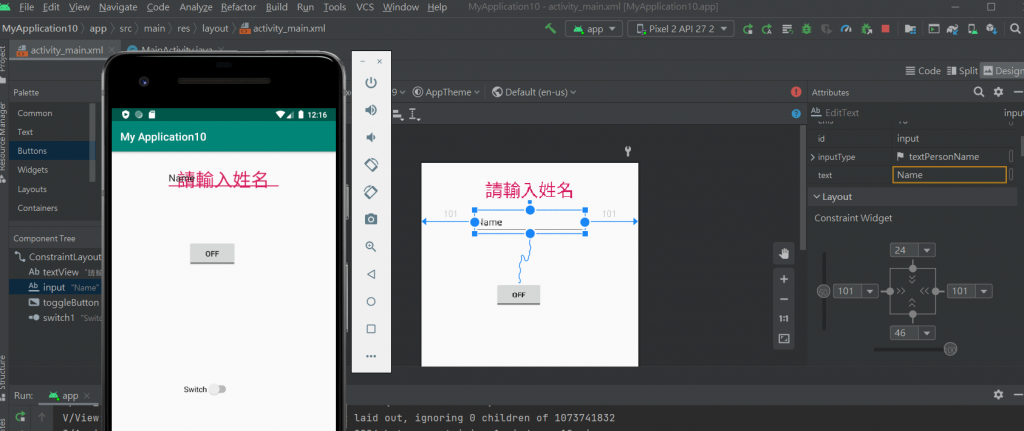1024x431 pixels.
Task: Open the Profiler gauge icon
Action: (x=846, y=29)
